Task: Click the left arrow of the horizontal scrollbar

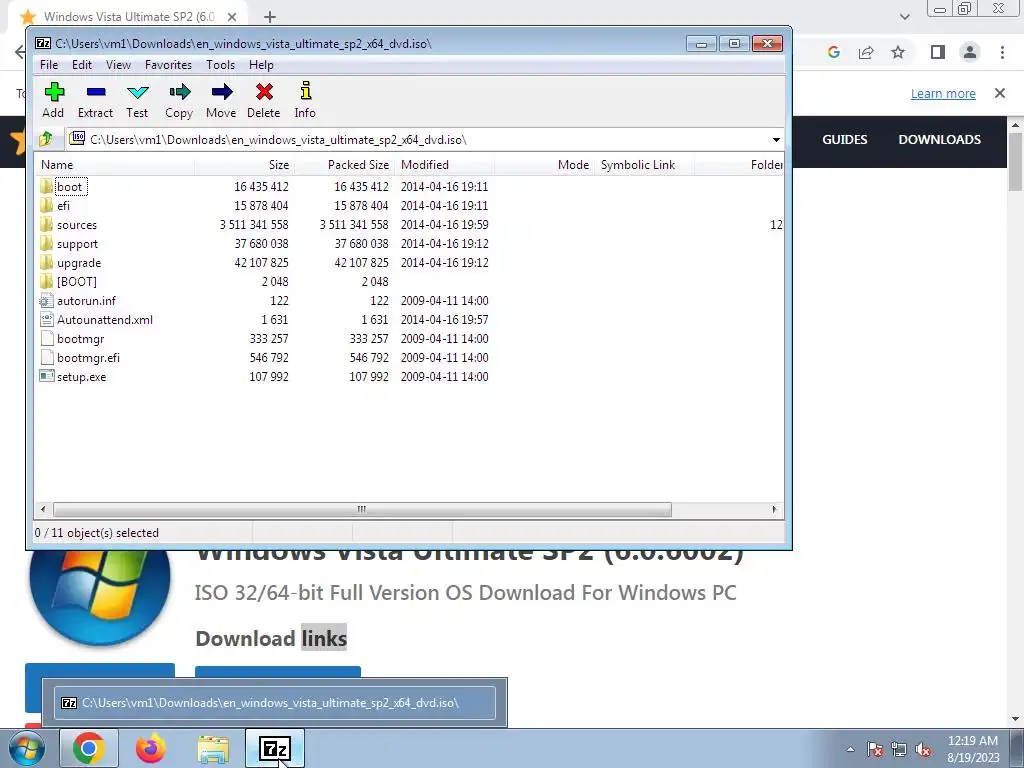Action: (43, 509)
